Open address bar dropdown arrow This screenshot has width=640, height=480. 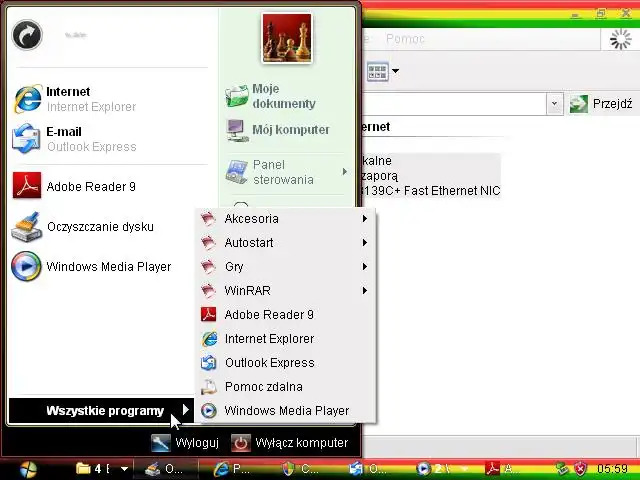[x=554, y=104]
